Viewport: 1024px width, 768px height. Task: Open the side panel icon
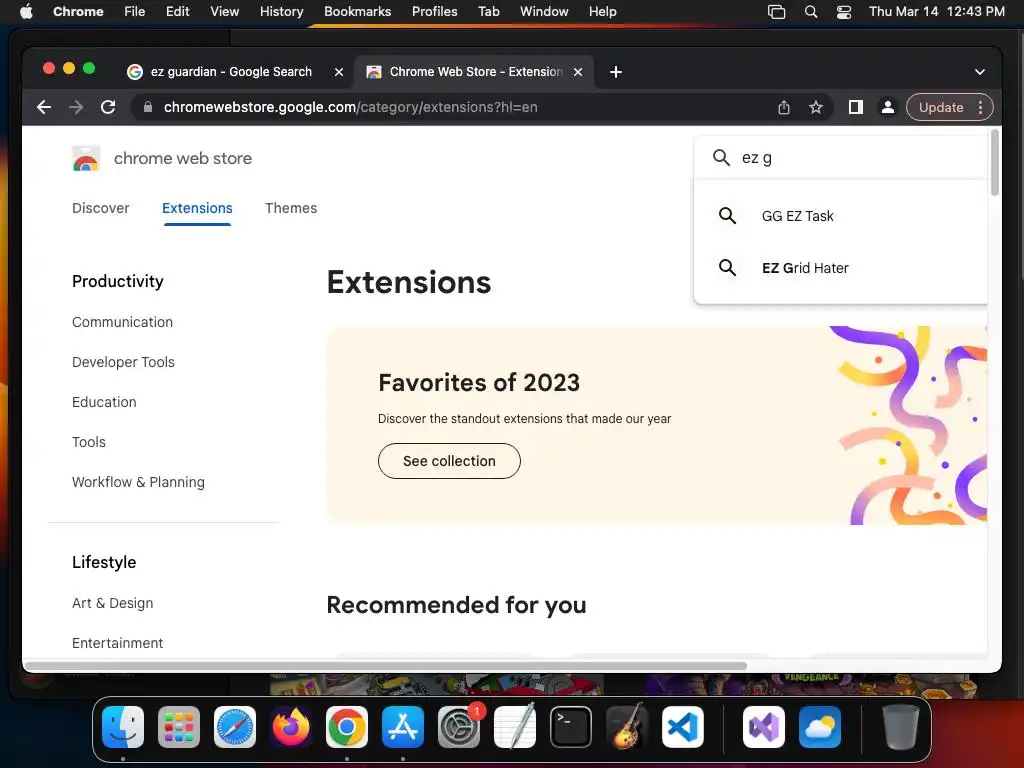(856, 107)
